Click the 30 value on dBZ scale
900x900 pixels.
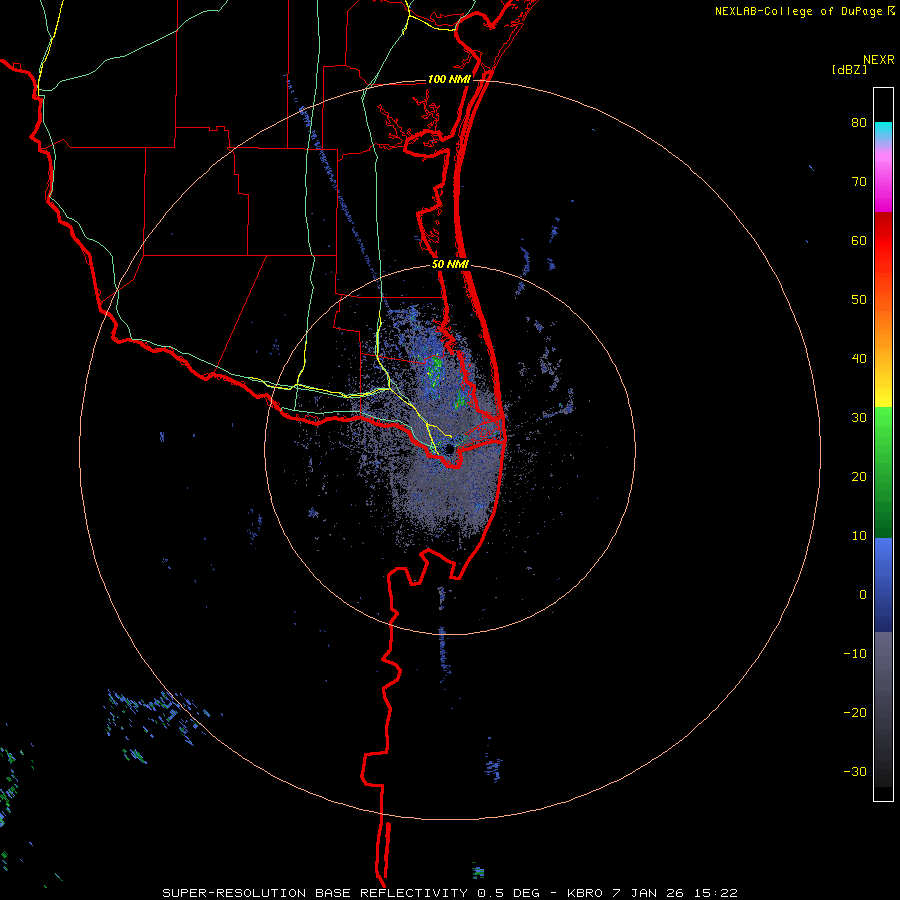click(859, 417)
